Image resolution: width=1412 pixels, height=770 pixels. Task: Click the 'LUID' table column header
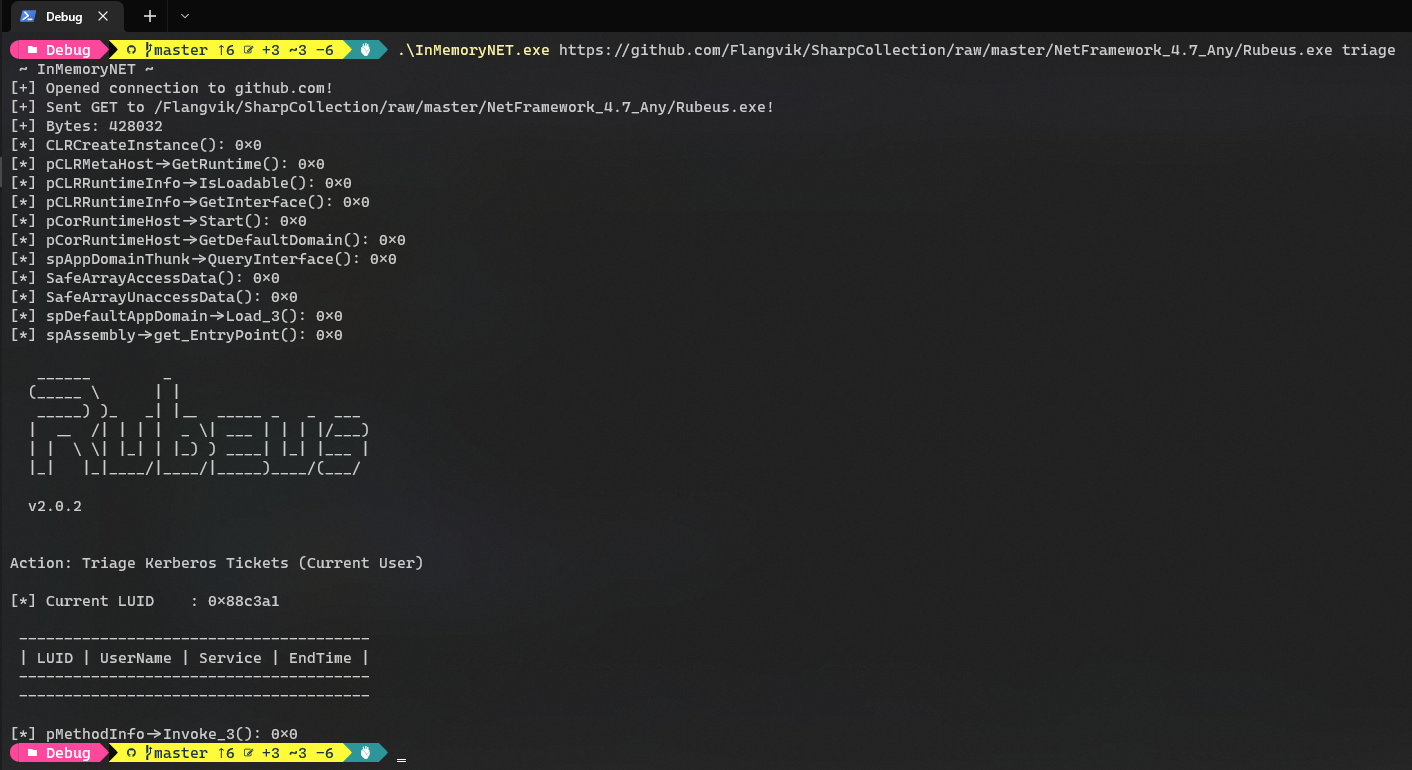55,658
